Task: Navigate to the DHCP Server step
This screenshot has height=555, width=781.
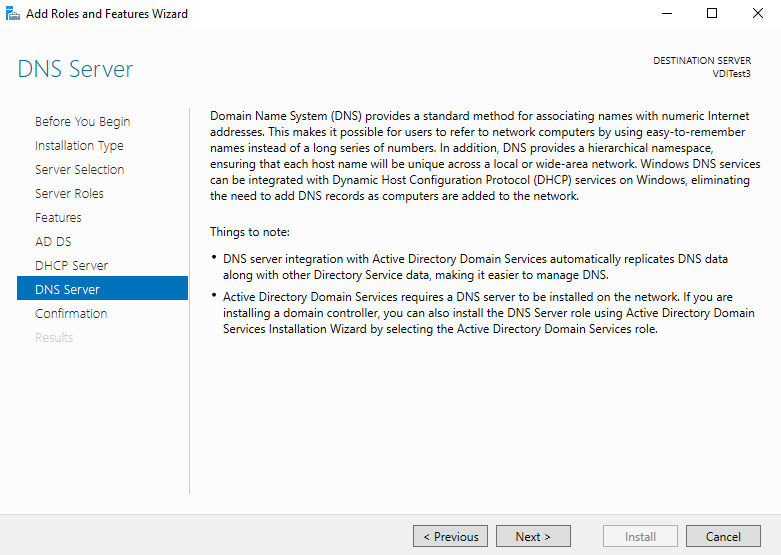Action: 71,266
